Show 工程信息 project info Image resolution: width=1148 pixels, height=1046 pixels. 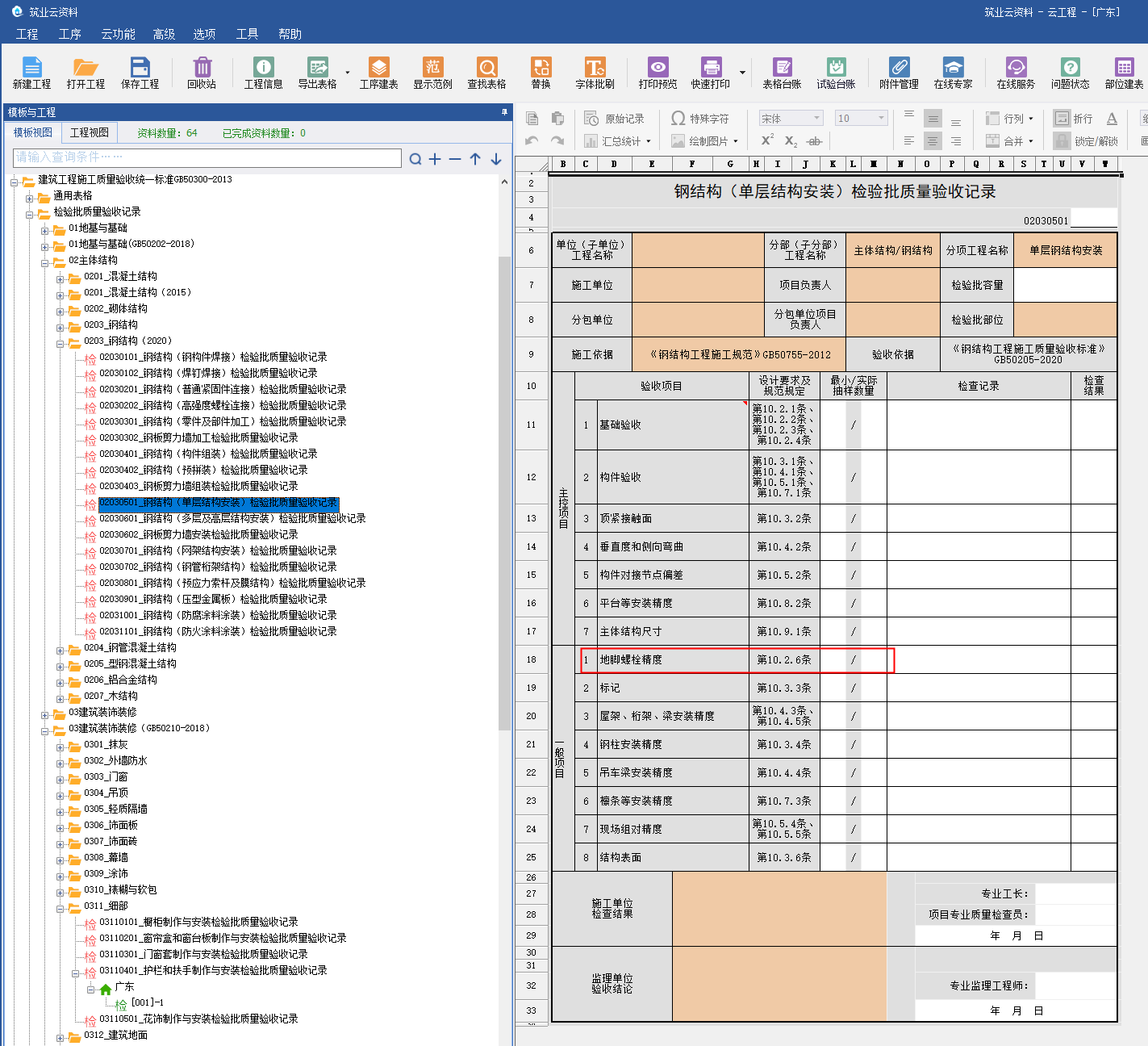(x=263, y=73)
